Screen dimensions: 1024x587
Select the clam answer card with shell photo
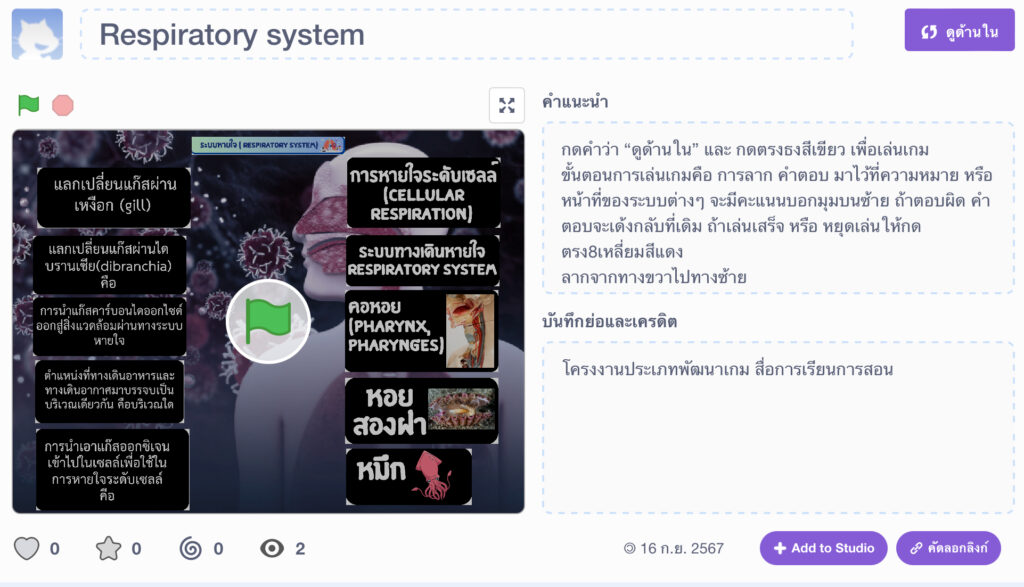coord(422,411)
